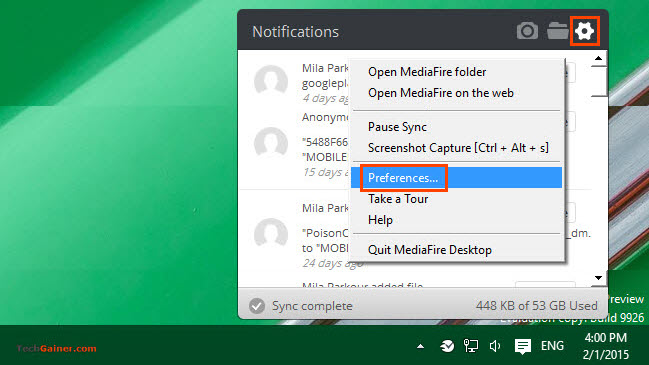This screenshot has height=365, width=649.
Task: Click avatar beside the 4 days ago notification
Action: tap(271, 81)
